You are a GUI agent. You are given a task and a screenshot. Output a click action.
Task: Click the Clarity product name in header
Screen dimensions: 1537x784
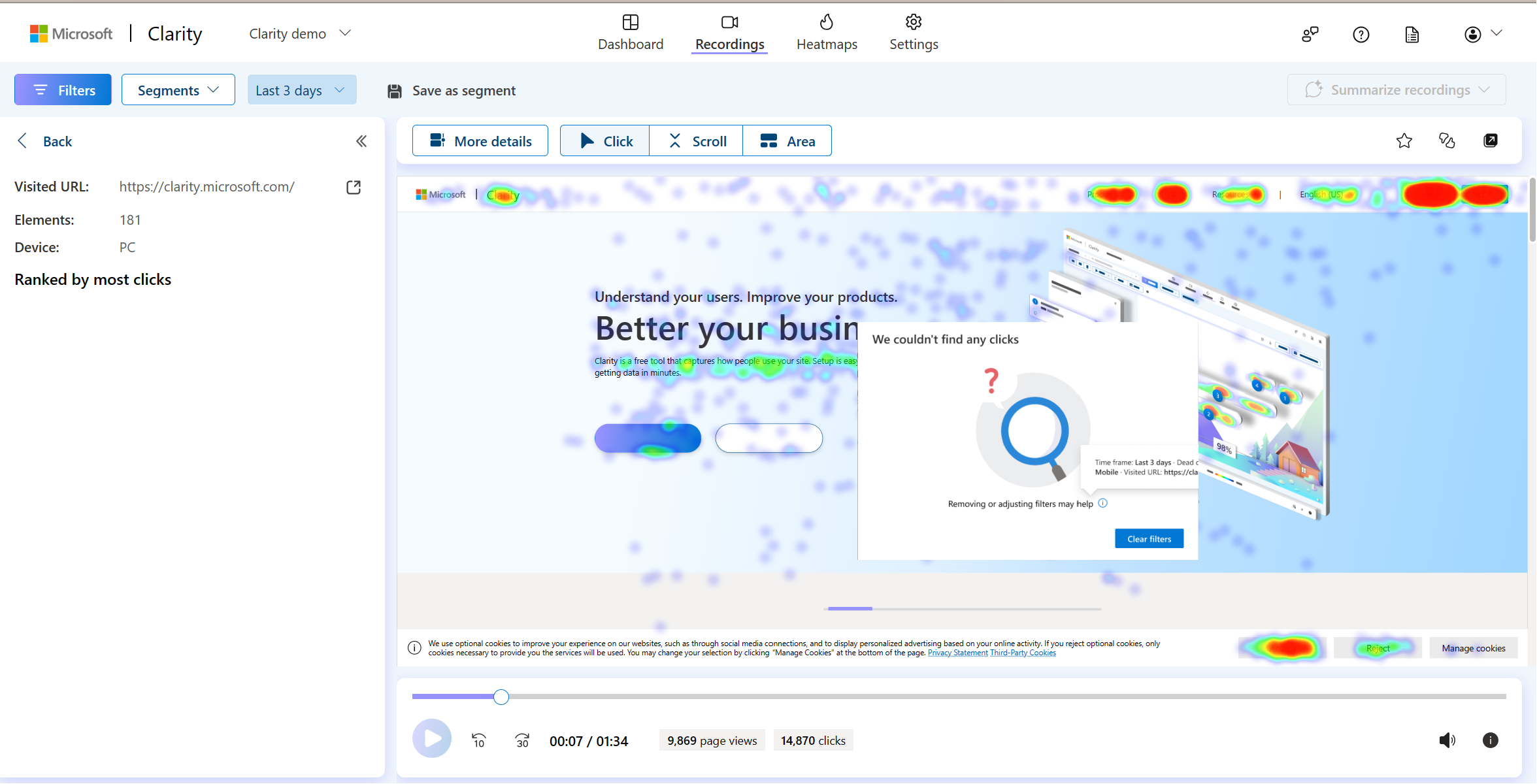[174, 34]
